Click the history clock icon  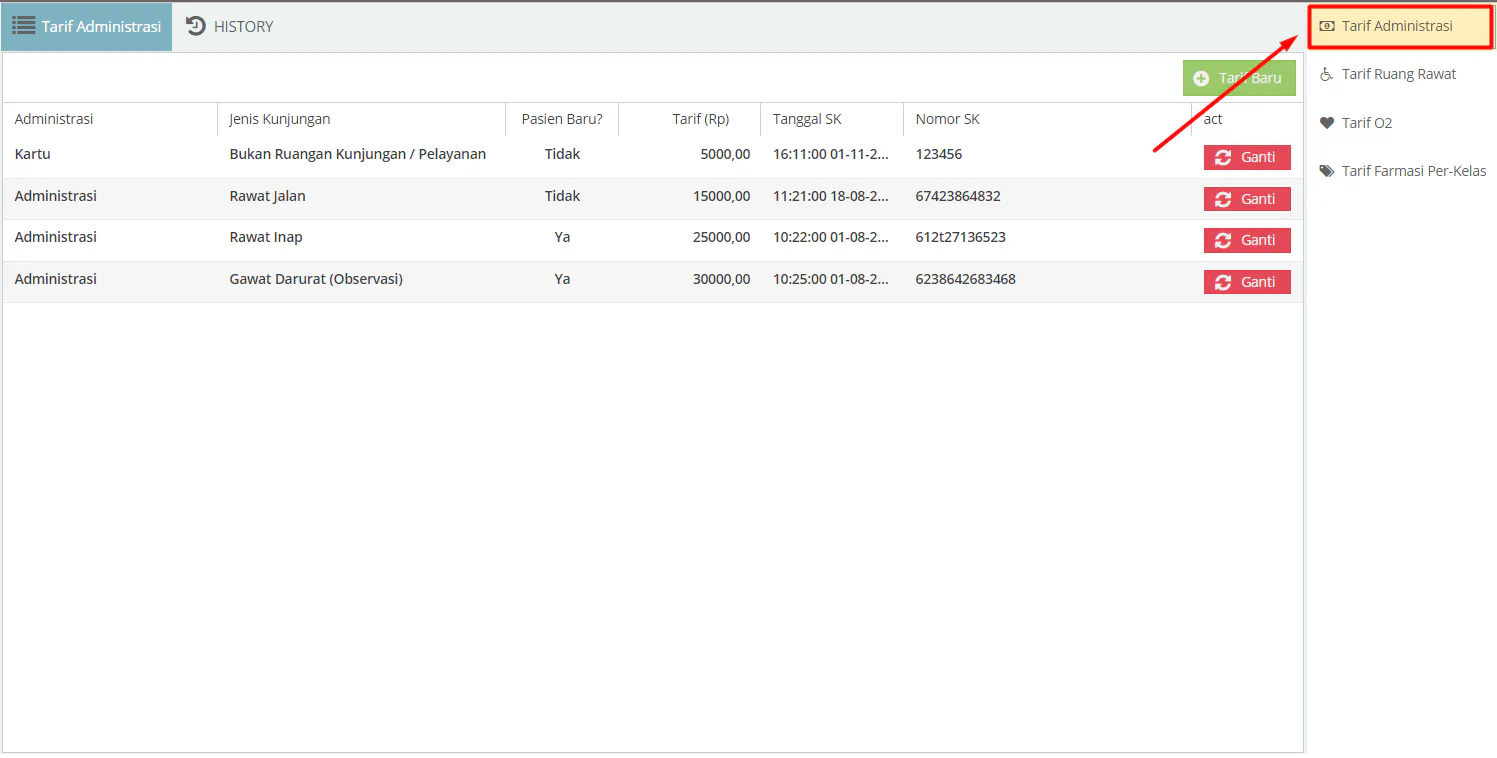[196, 26]
